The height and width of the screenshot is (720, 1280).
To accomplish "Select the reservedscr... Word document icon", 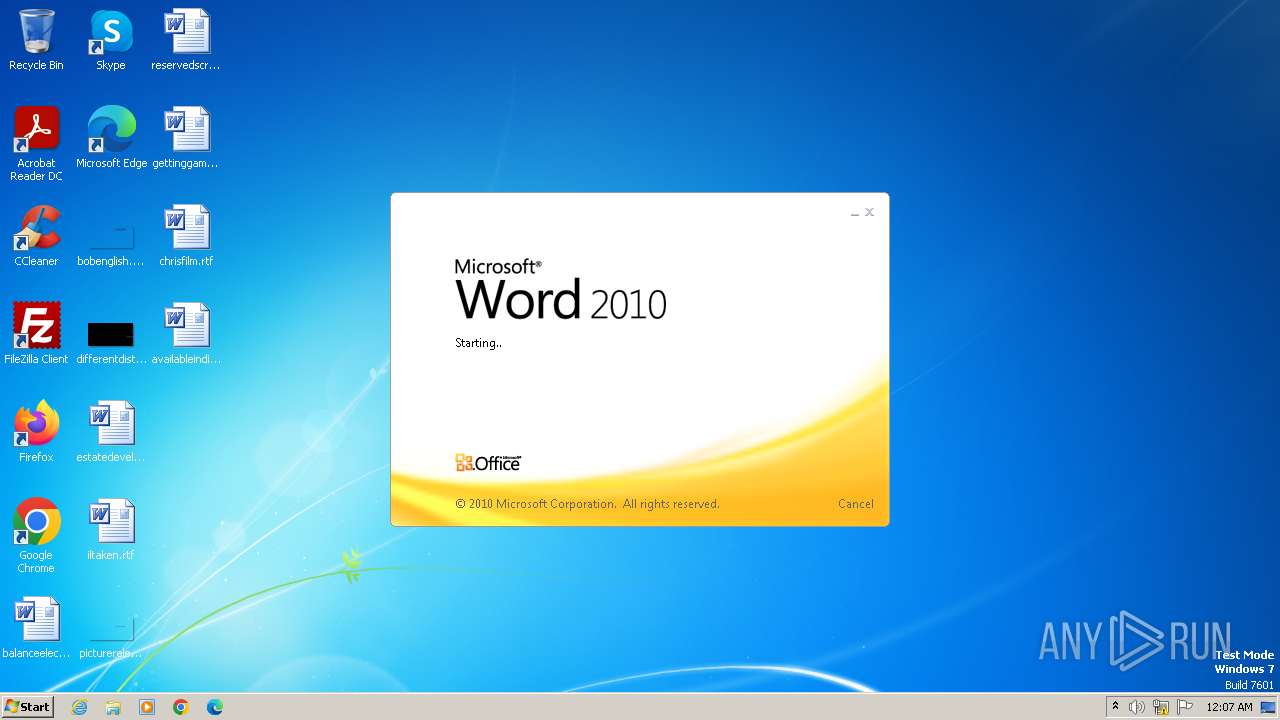I will 186,40.
